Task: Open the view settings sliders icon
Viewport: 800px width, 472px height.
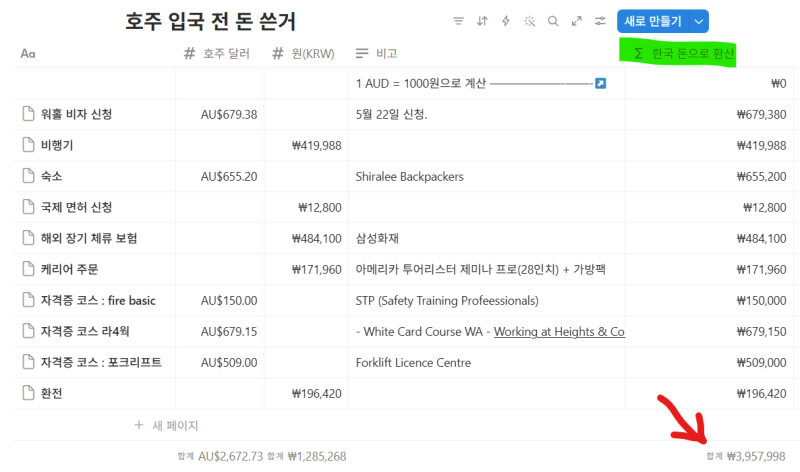Action: click(x=600, y=21)
